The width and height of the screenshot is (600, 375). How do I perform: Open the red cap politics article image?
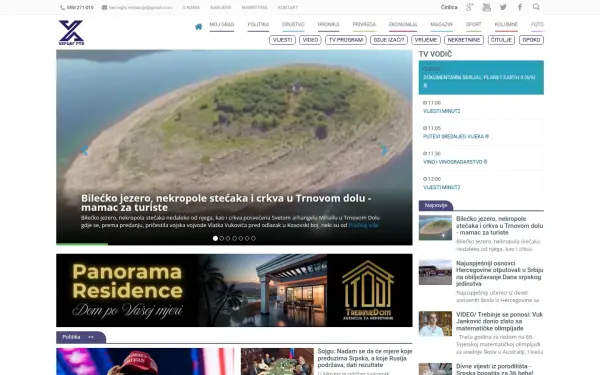point(145,362)
